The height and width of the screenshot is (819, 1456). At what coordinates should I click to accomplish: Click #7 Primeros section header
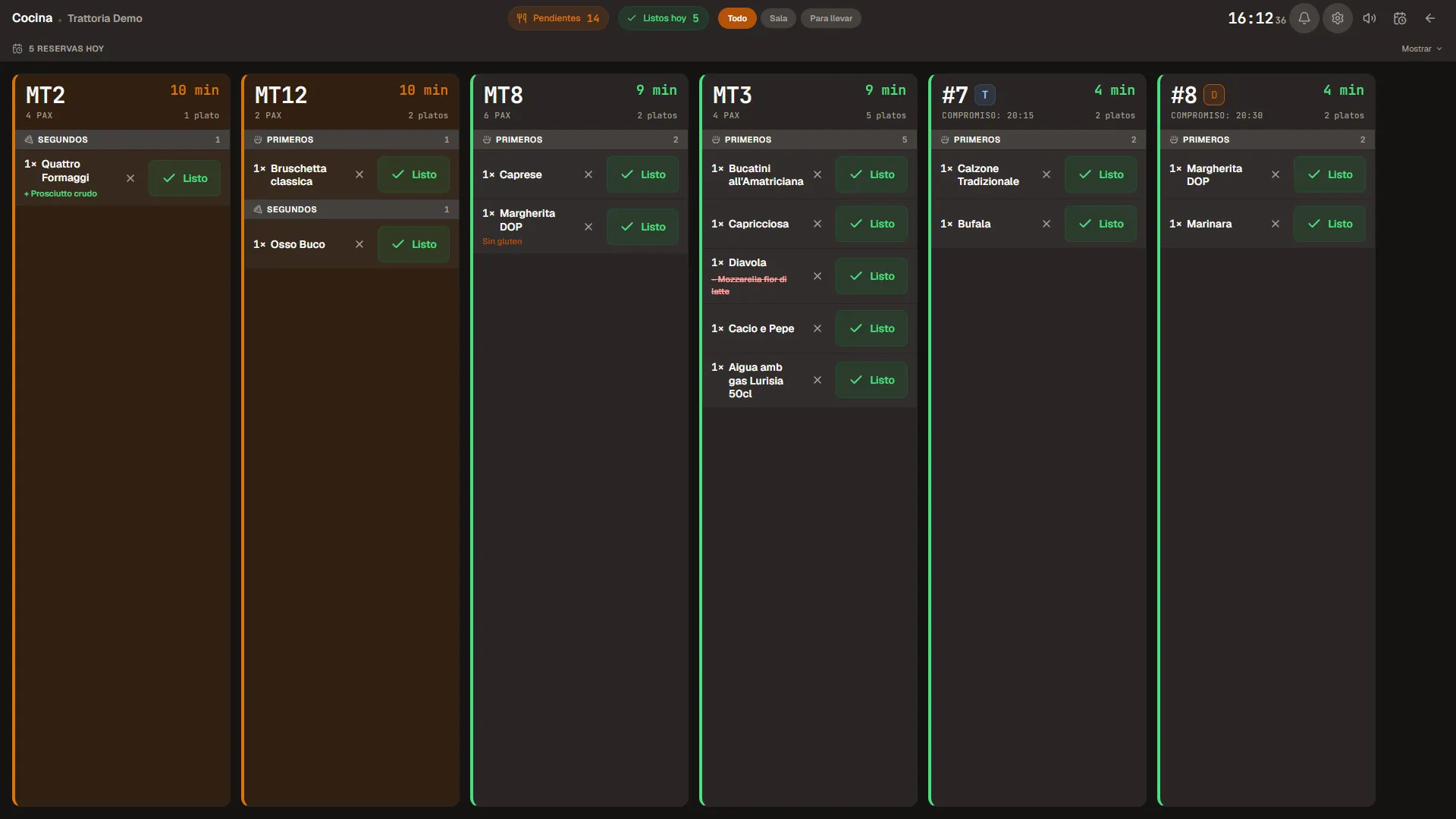click(1039, 140)
